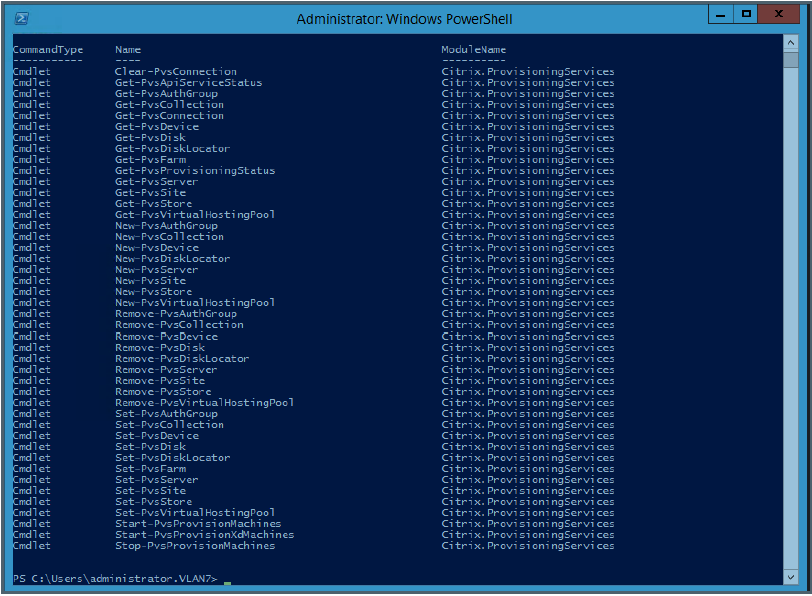The image size is (812, 596).
Task: Select the Get-PvsApiServiceStatus entry
Action: click(x=188, y=83)
